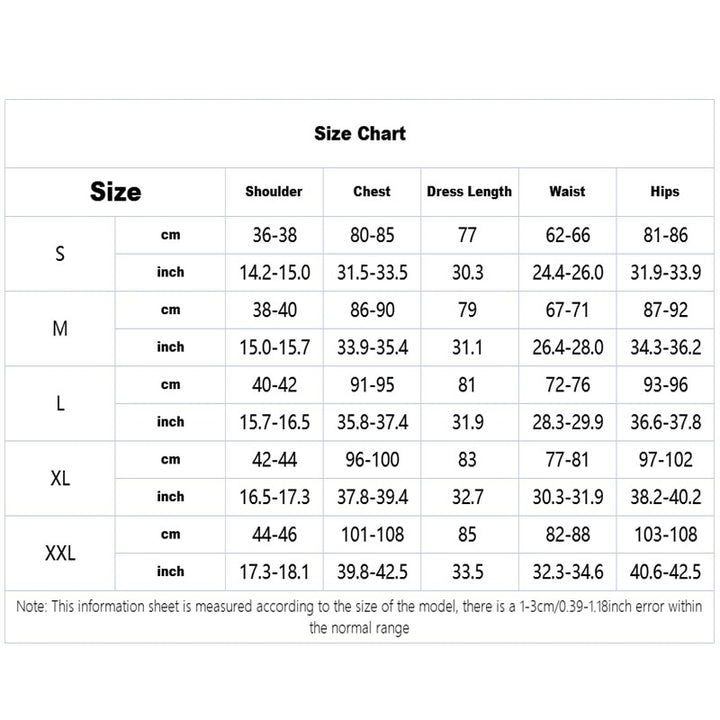This screenshot has height=720, width=720.
Task: Select the 77-81 waist cell
Action: [x=567, y=460]
